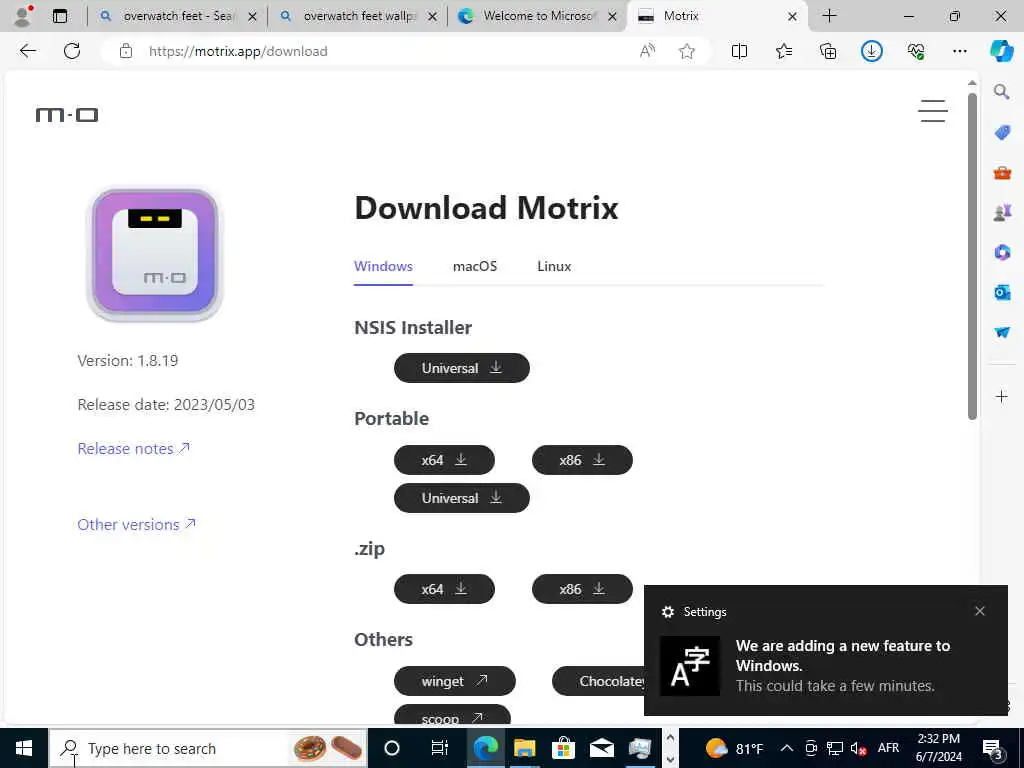Add a new sidebar app
Image resolution: width=1024 pixels, height=768 pixels.
point(1002,396)
